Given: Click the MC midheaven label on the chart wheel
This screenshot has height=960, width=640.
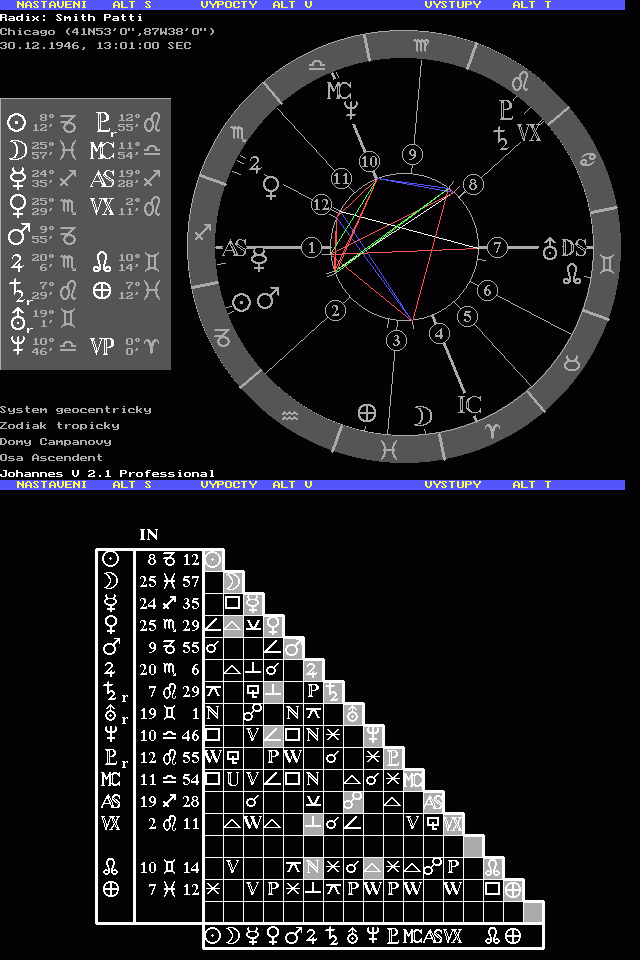Looking at the screenshot, I should [x=338, y=90].
